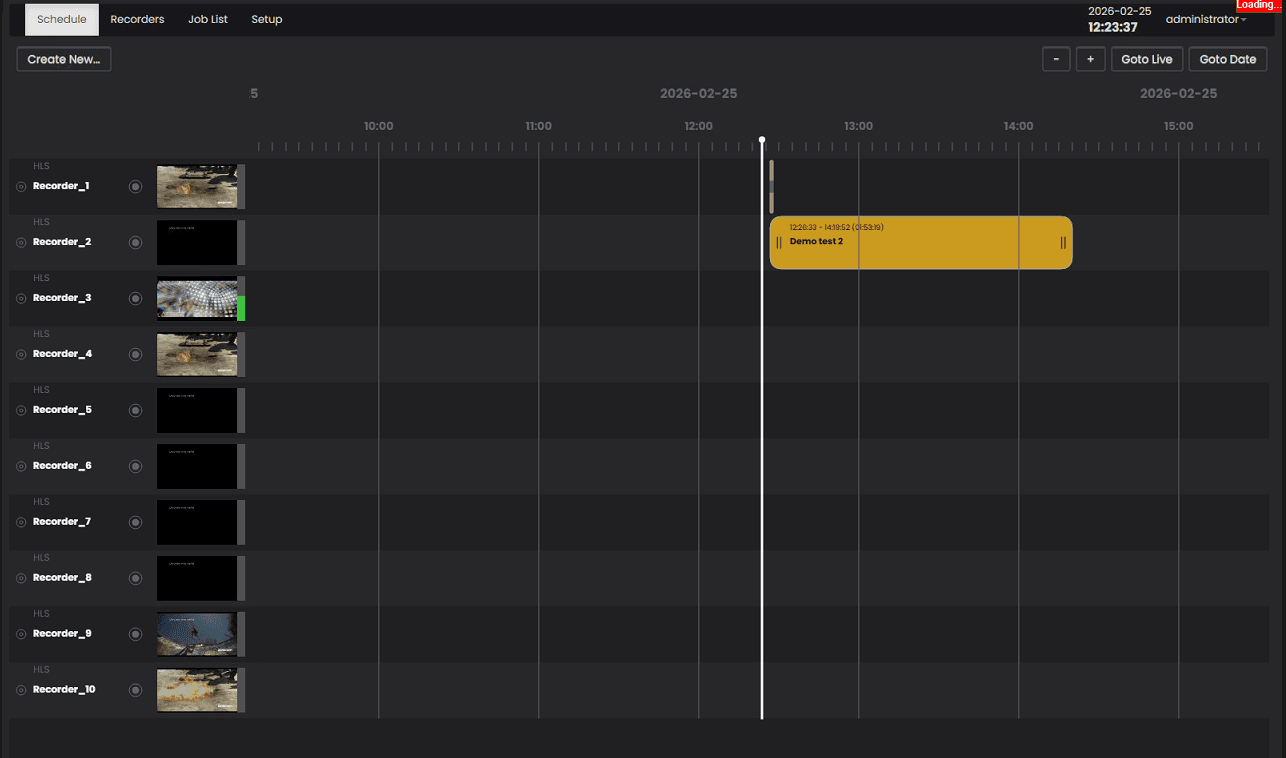1286x758 pixels.
Task: Click the right trim handle of Demo test 2
Action: click(1060, 242)
